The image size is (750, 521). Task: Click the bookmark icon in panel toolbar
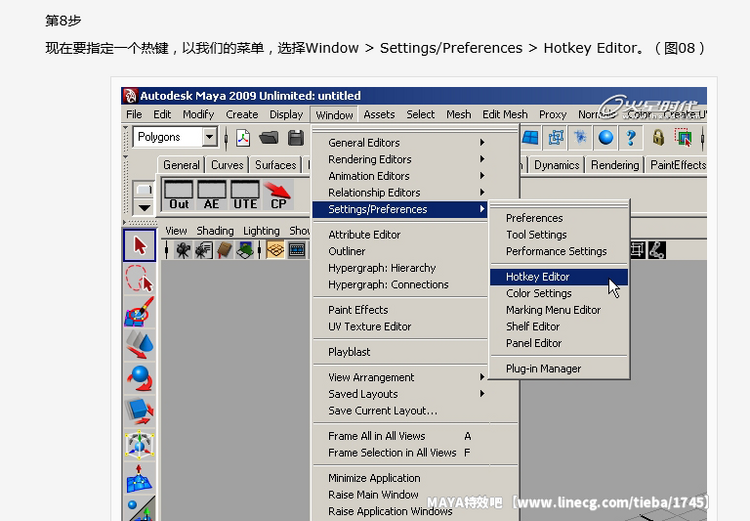pyautogui.click(x=224, y=250)
